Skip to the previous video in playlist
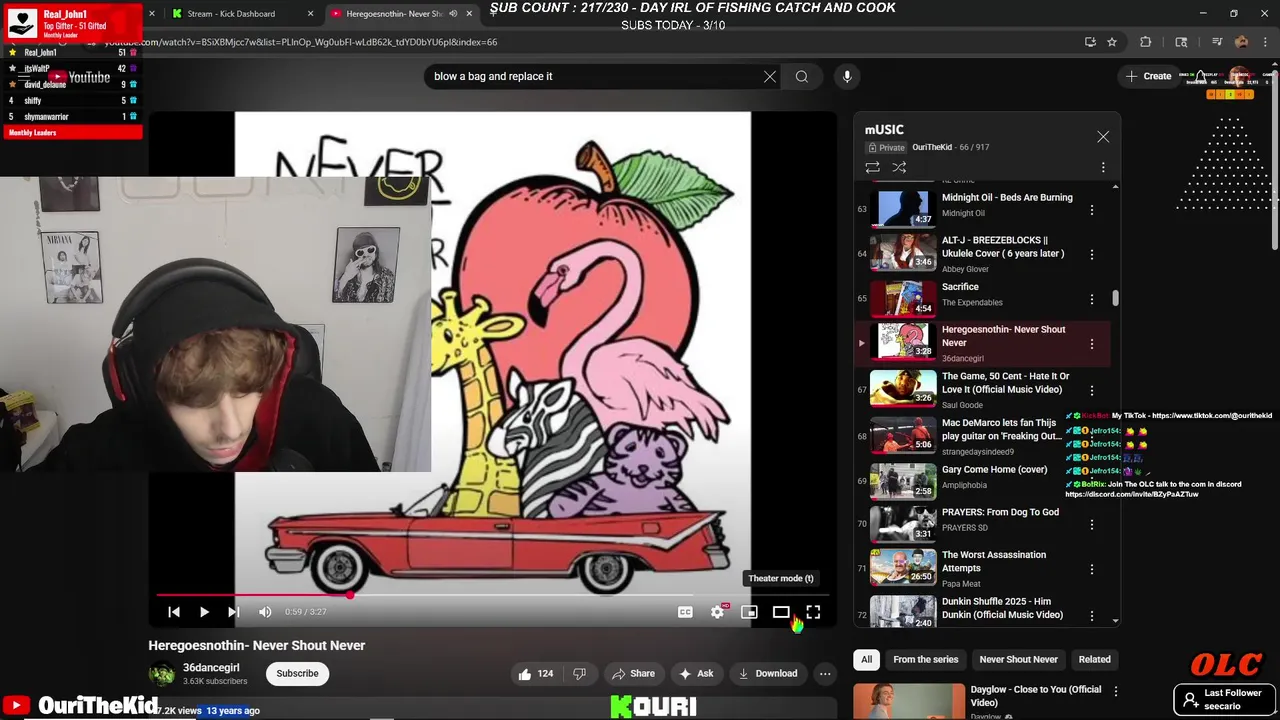The height and width of the screenshot is (720, 1280). coord(174,612)
